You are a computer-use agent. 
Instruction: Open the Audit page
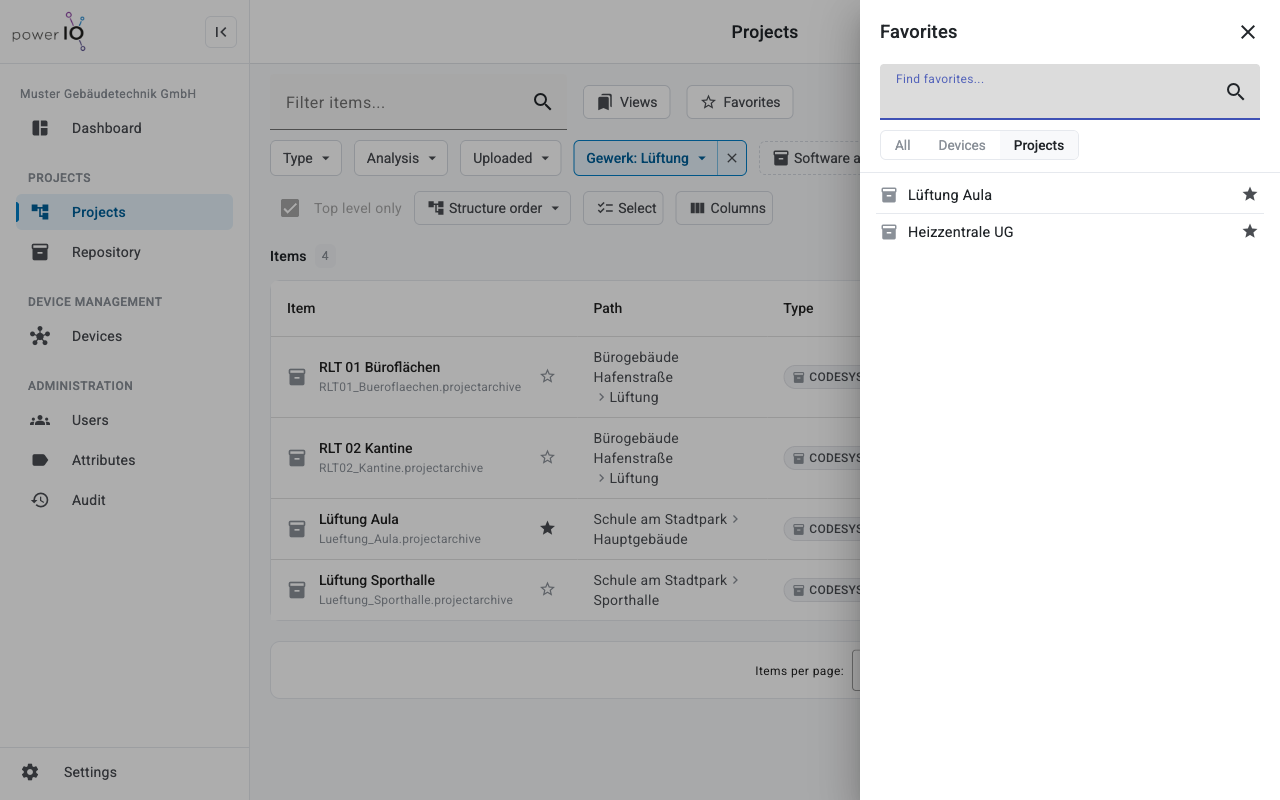pyautogui.click(x=124, y=500)
